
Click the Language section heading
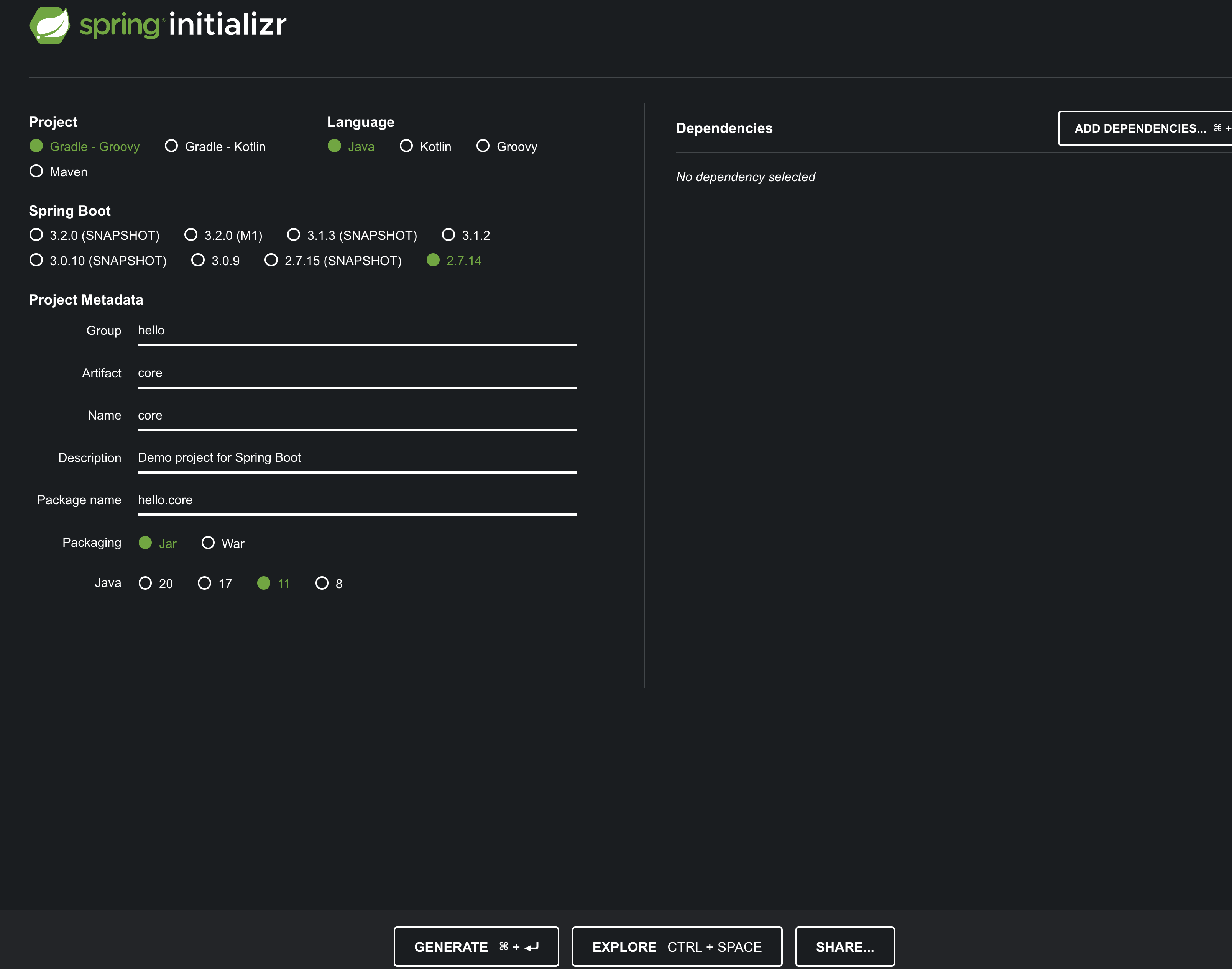coord(361,122)
